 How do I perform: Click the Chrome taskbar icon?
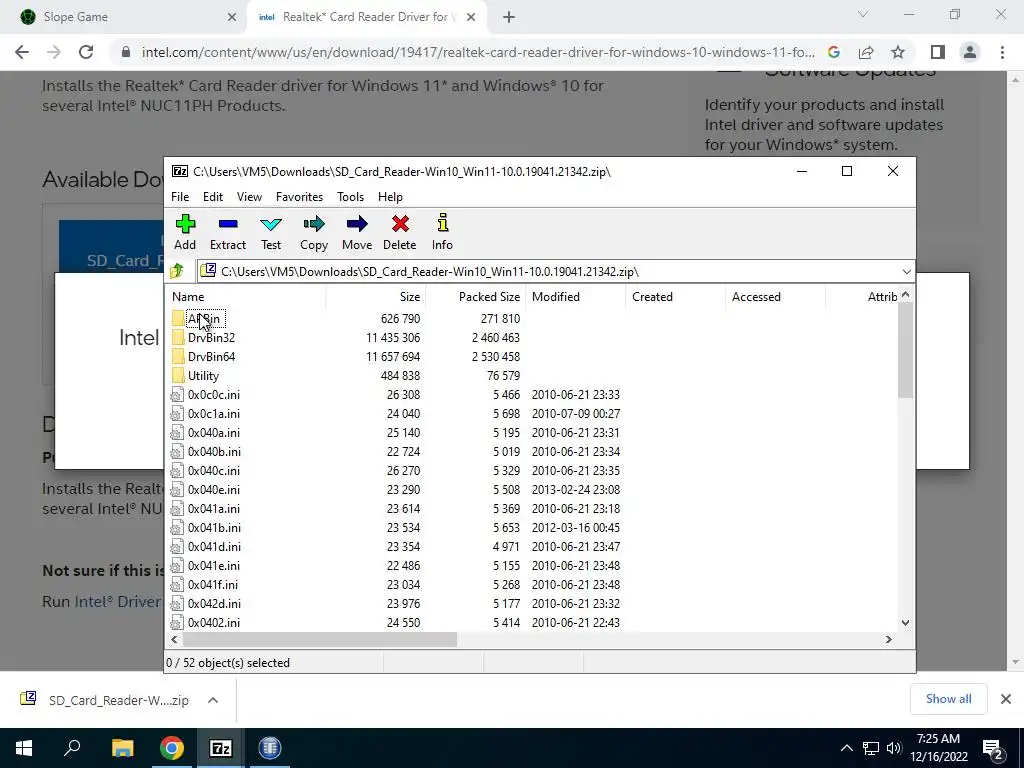click(172, 748)
